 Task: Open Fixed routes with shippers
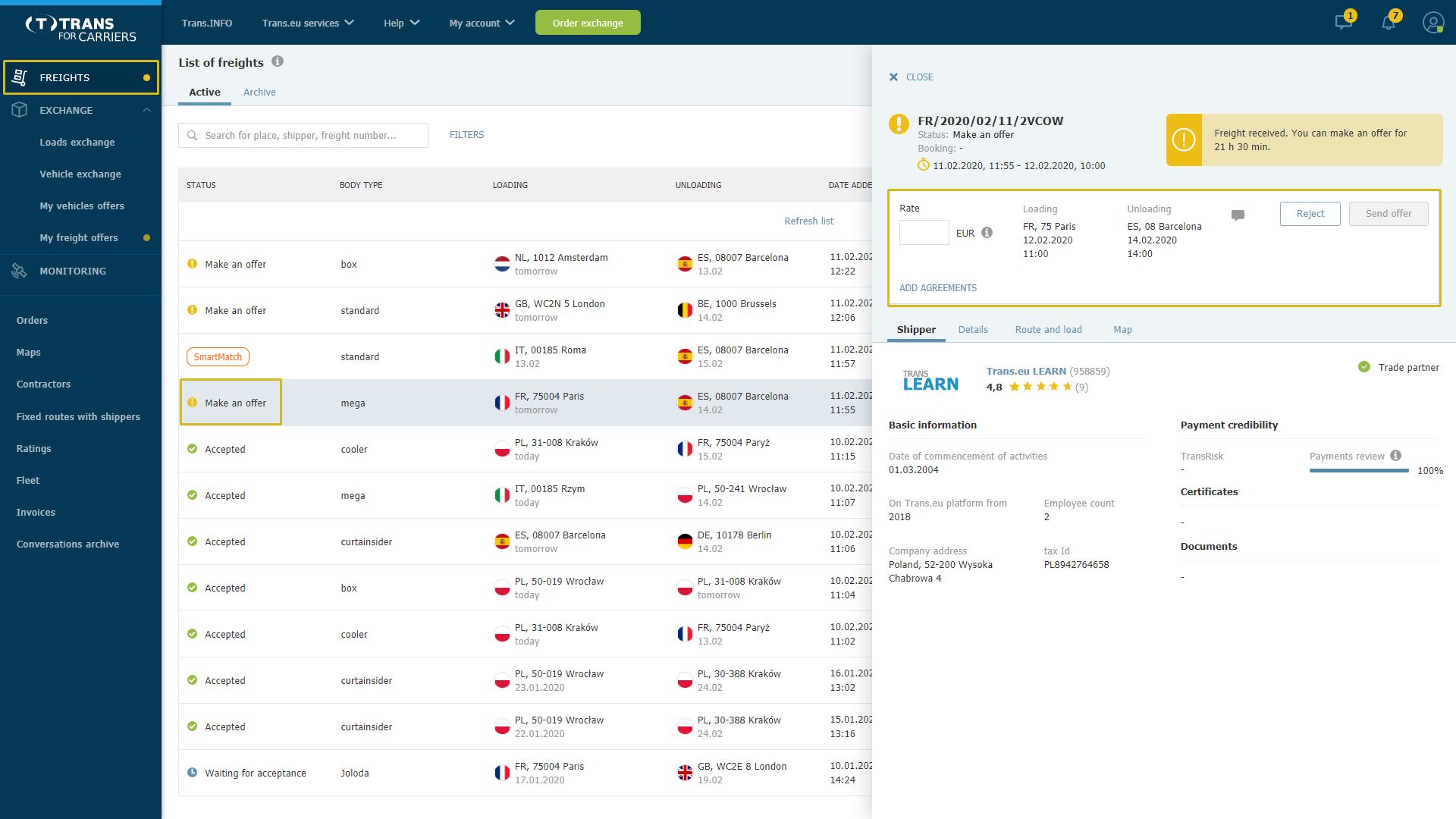click(x=78, y=416)
